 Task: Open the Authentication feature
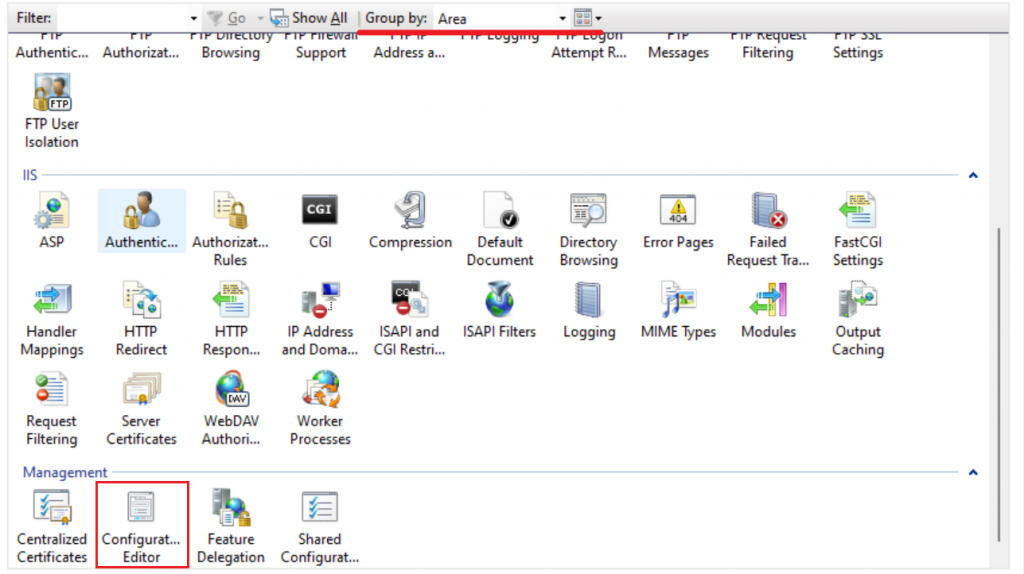(x=141, y=221)
